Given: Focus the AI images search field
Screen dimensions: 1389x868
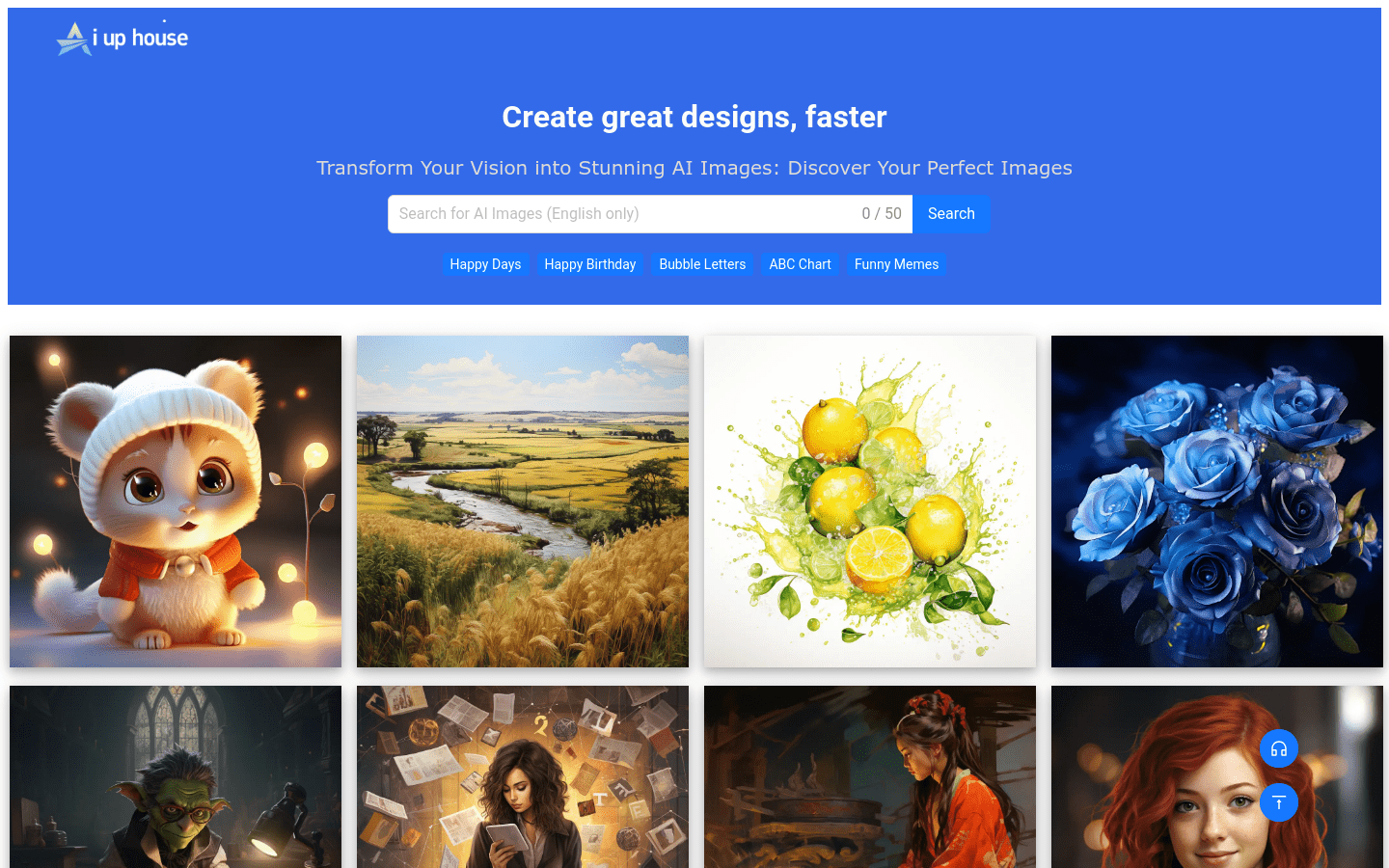Looking at the screenshot, I should coord(650,214).
